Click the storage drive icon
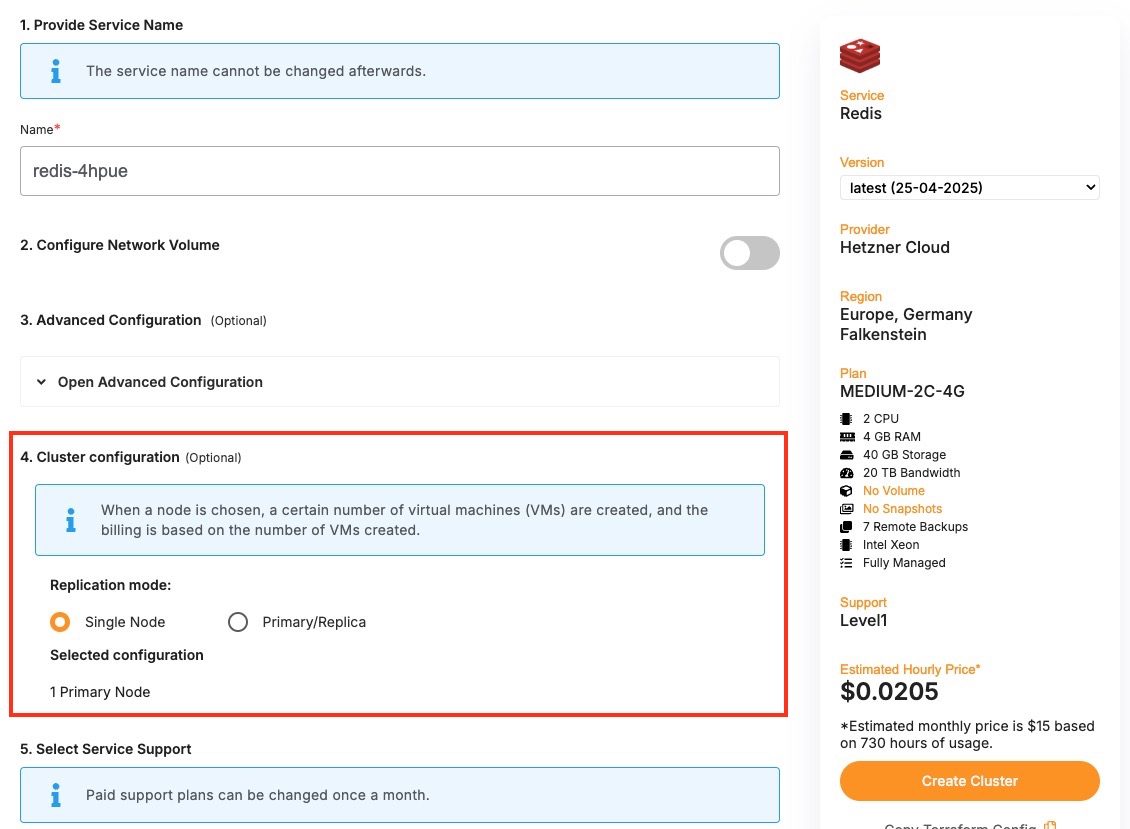 [846, 455]
